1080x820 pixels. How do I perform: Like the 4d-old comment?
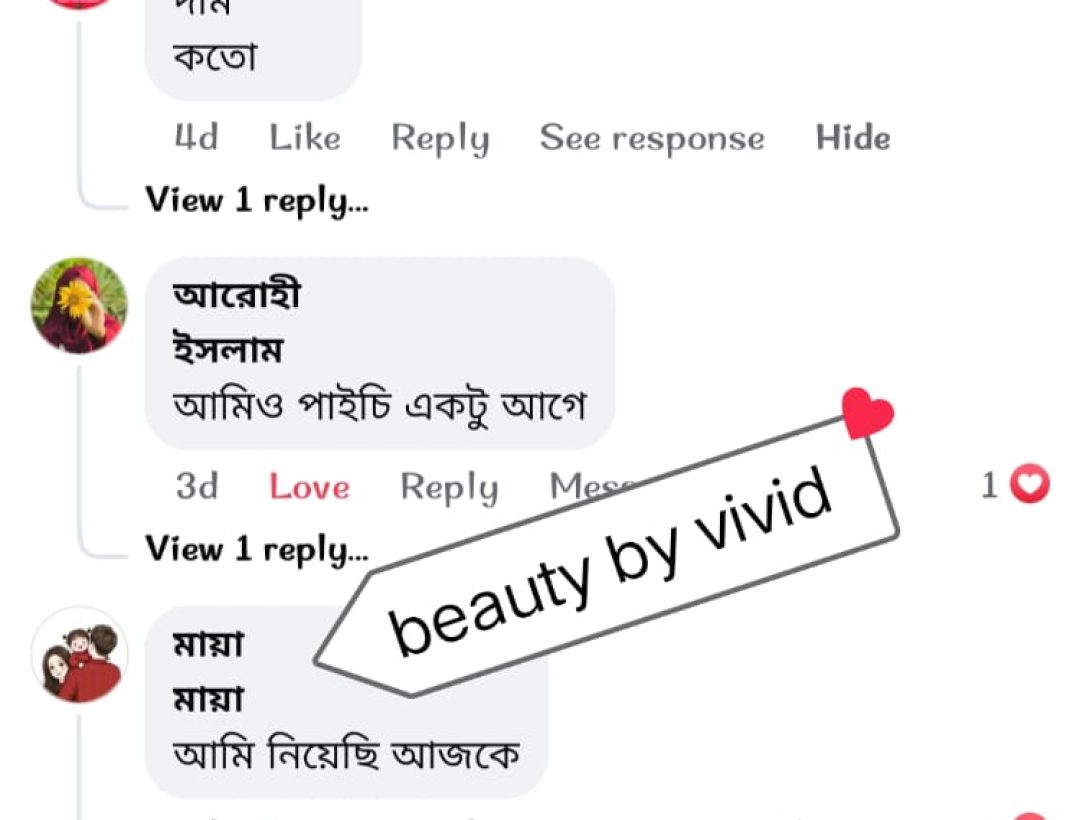[304, 137]
